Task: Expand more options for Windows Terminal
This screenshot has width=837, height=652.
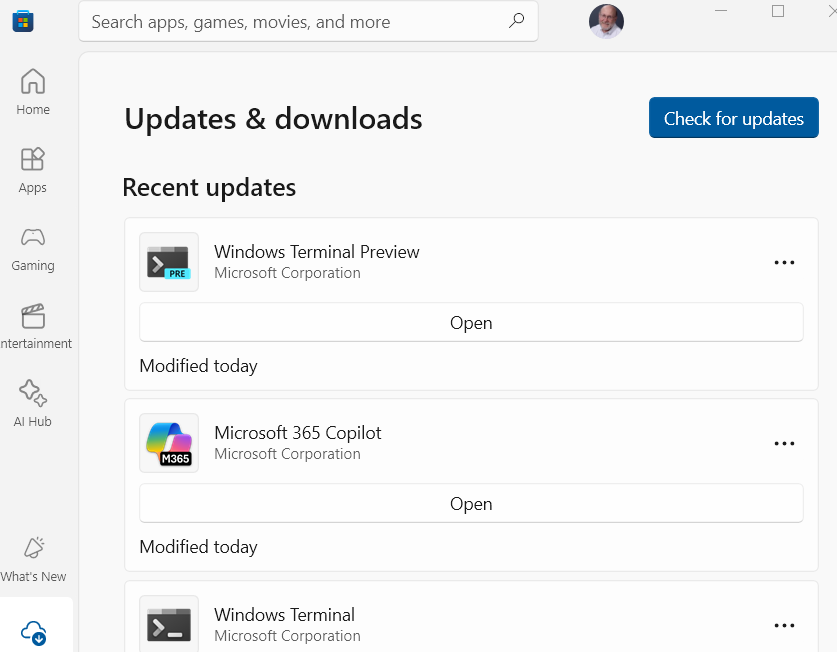Action: point(784,625)
